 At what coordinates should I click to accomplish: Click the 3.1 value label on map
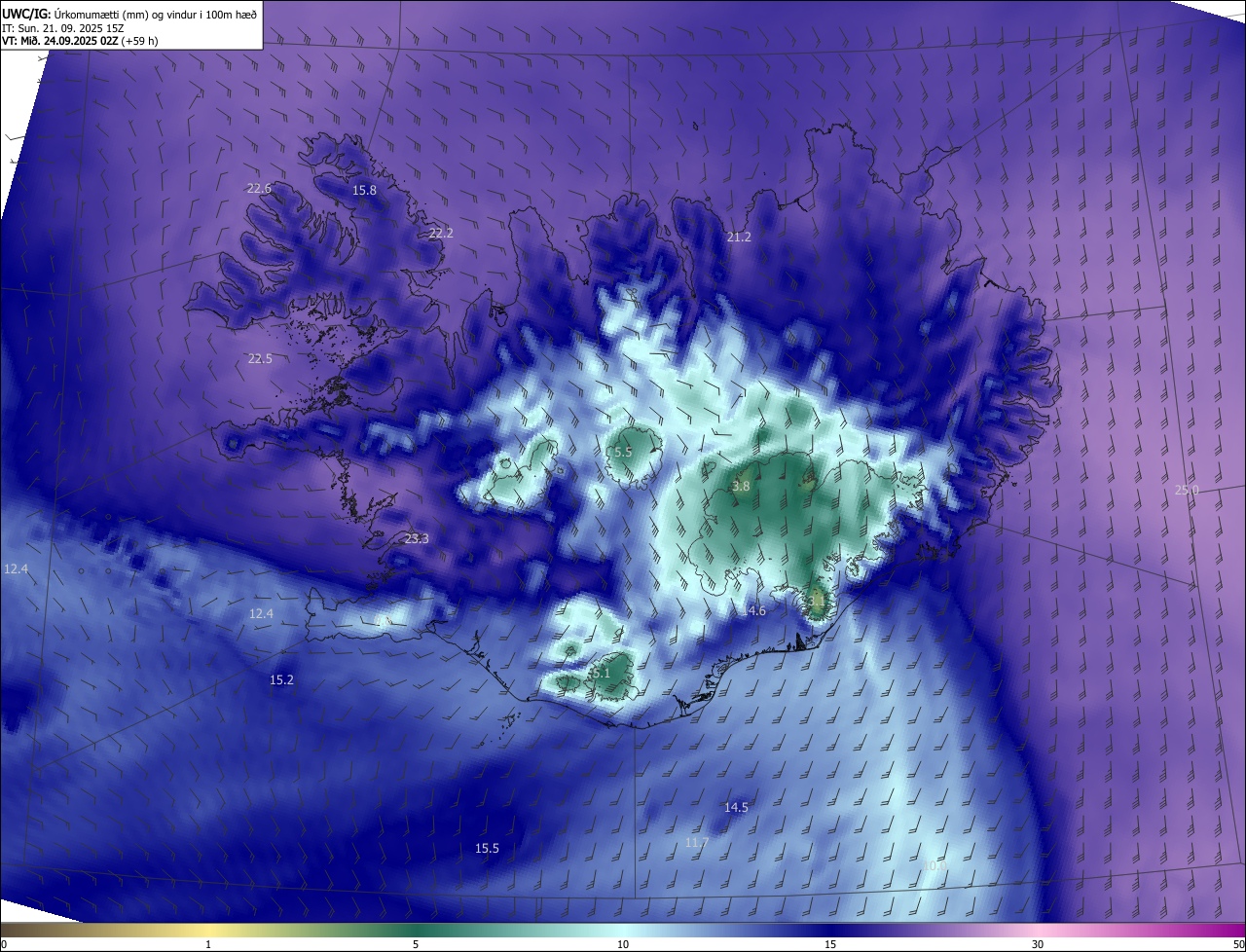click(816, 602)
